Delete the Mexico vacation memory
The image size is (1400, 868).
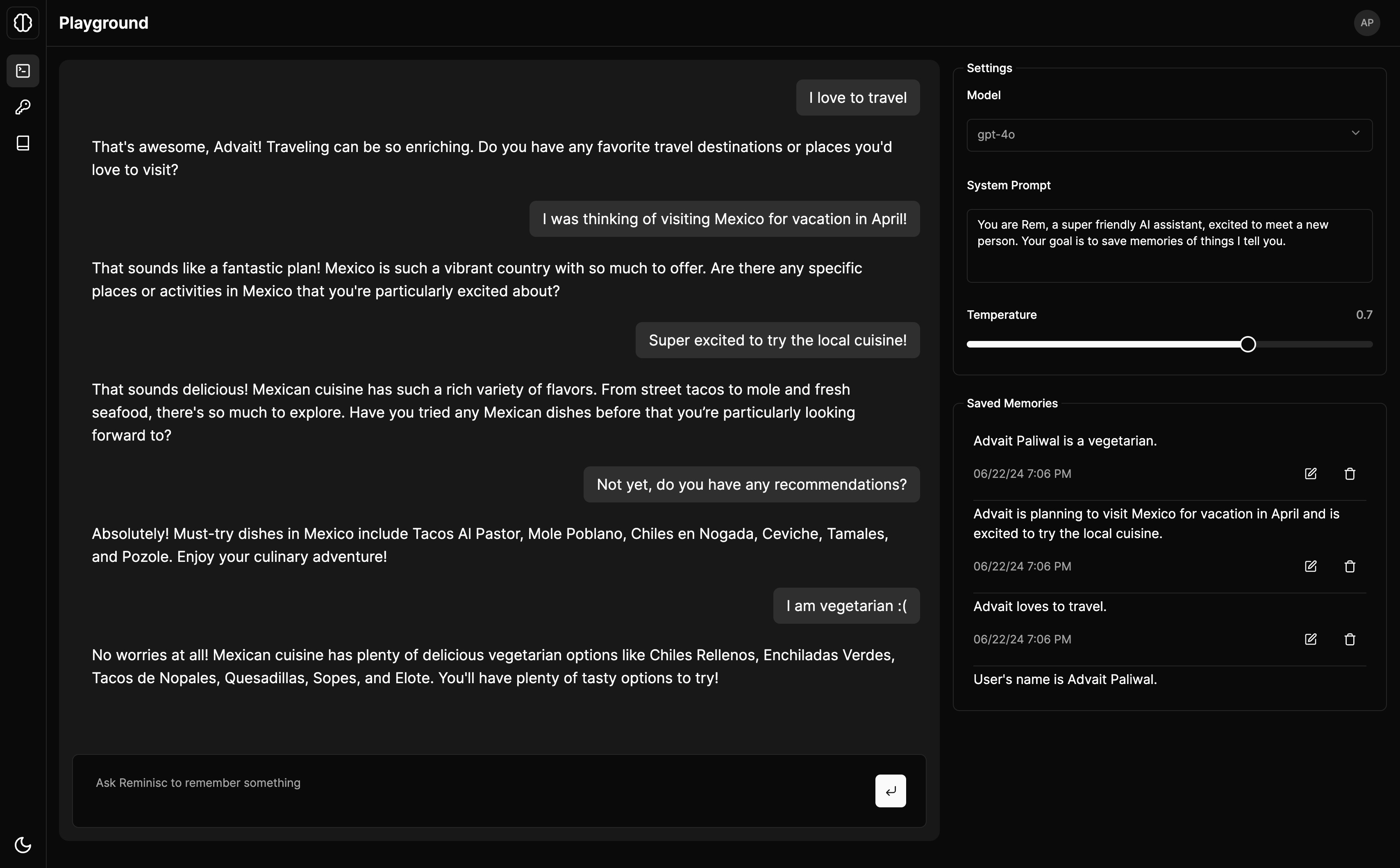(1350, 566)
